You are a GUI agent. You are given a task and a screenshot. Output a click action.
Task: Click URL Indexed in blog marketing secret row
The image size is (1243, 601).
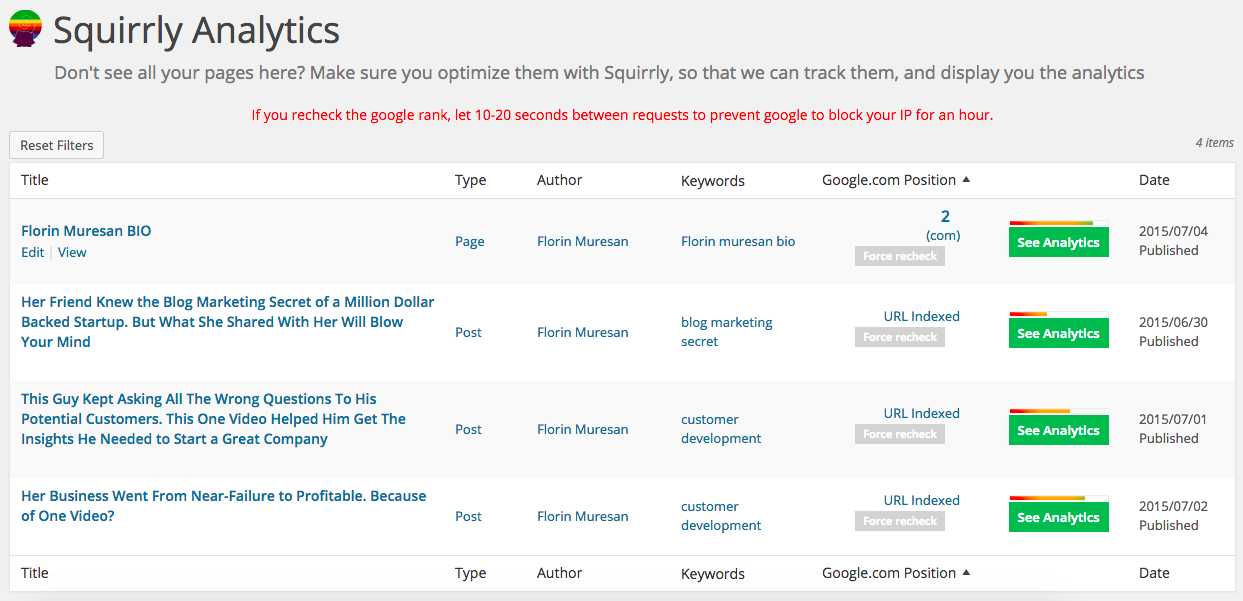point(921,316)
